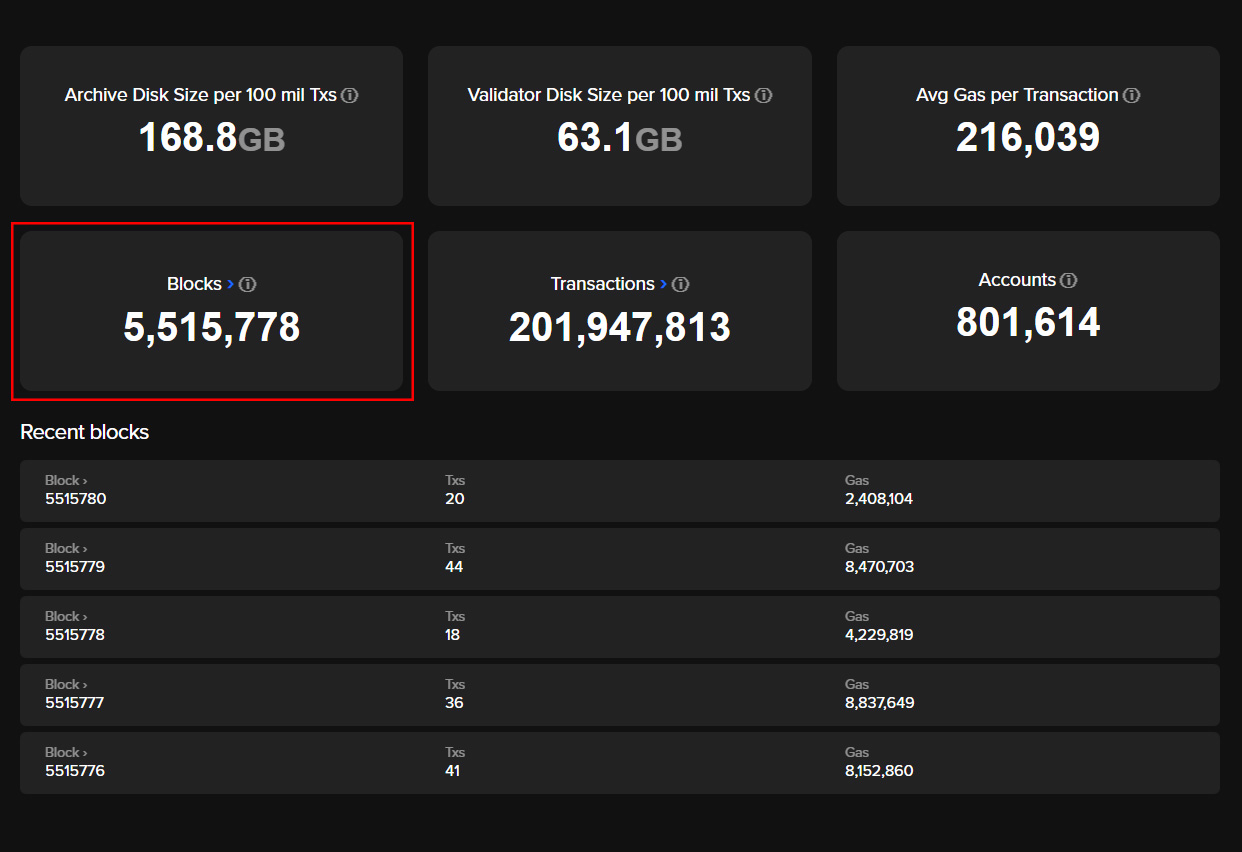Click the info icon beside Transactions
Viewport: 1242px width, 852px height.
click(681, 283)
